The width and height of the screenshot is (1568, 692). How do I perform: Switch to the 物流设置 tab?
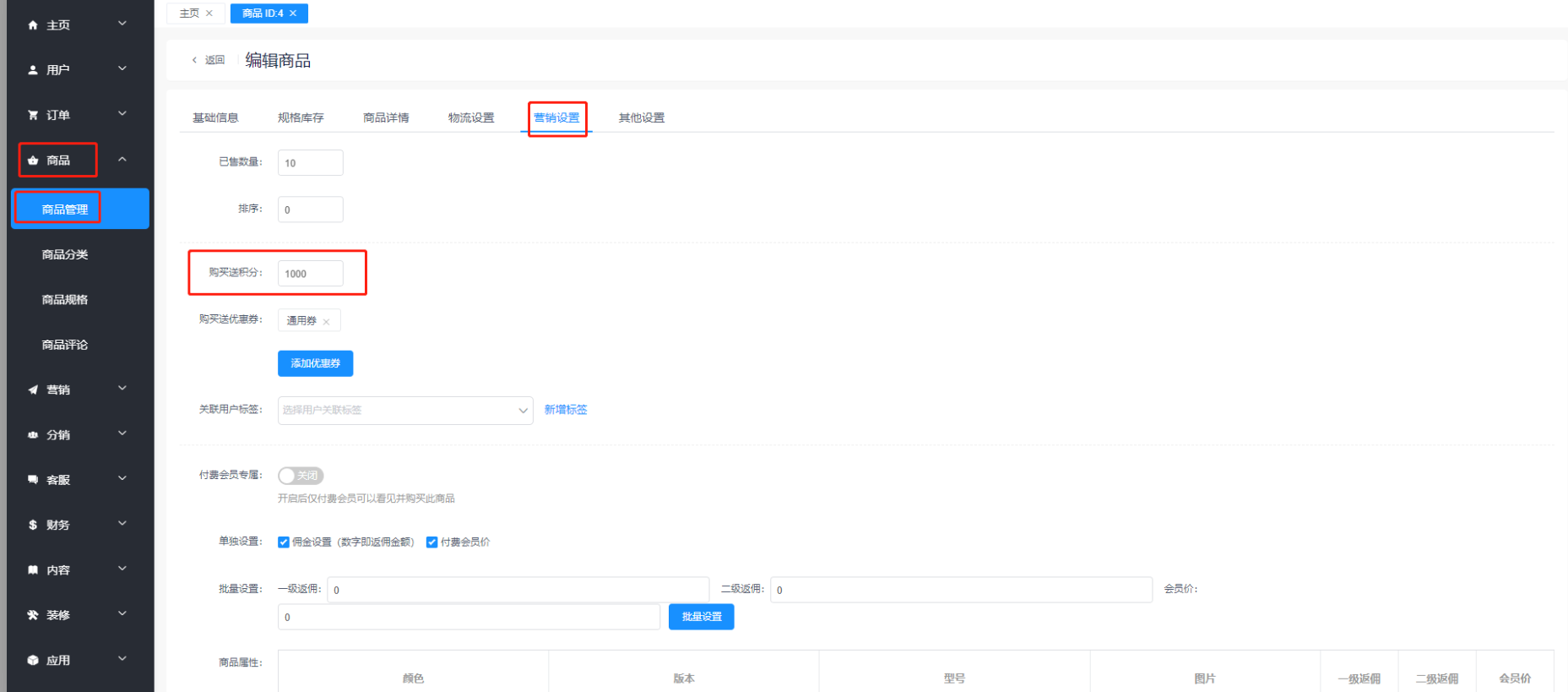click(x=471, y=117)
